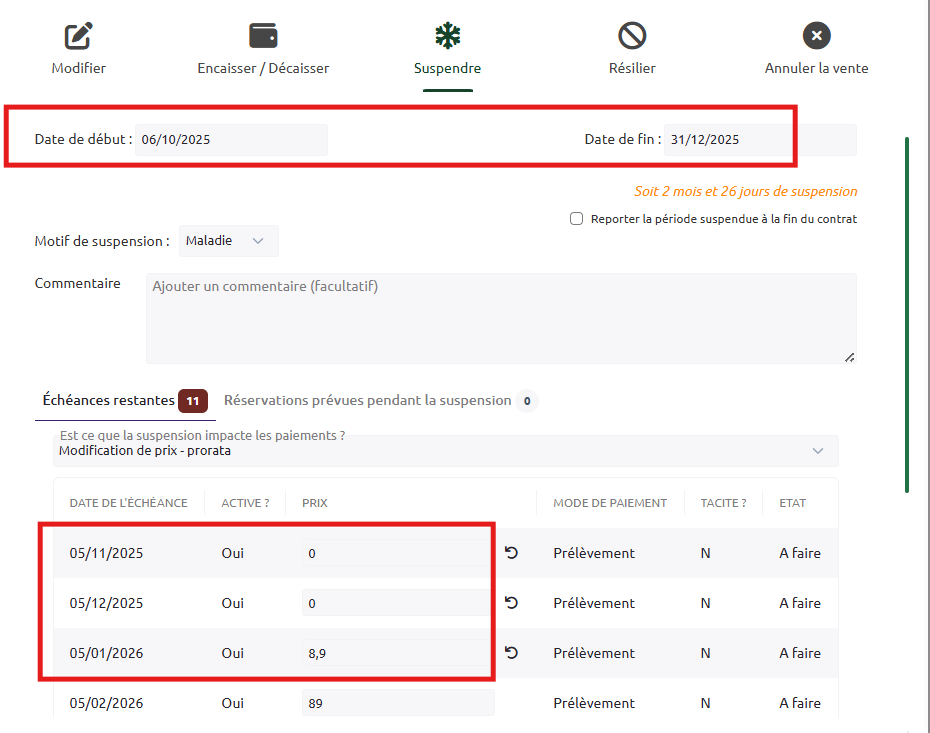
Task: Click the price field for 05/11/2025
Action: coord(398,553)
